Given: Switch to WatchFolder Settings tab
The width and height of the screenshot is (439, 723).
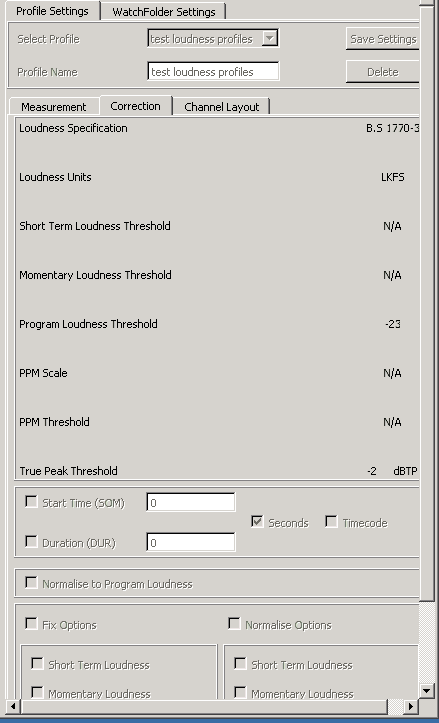Looking at the screenshot, I should point(164,12).
